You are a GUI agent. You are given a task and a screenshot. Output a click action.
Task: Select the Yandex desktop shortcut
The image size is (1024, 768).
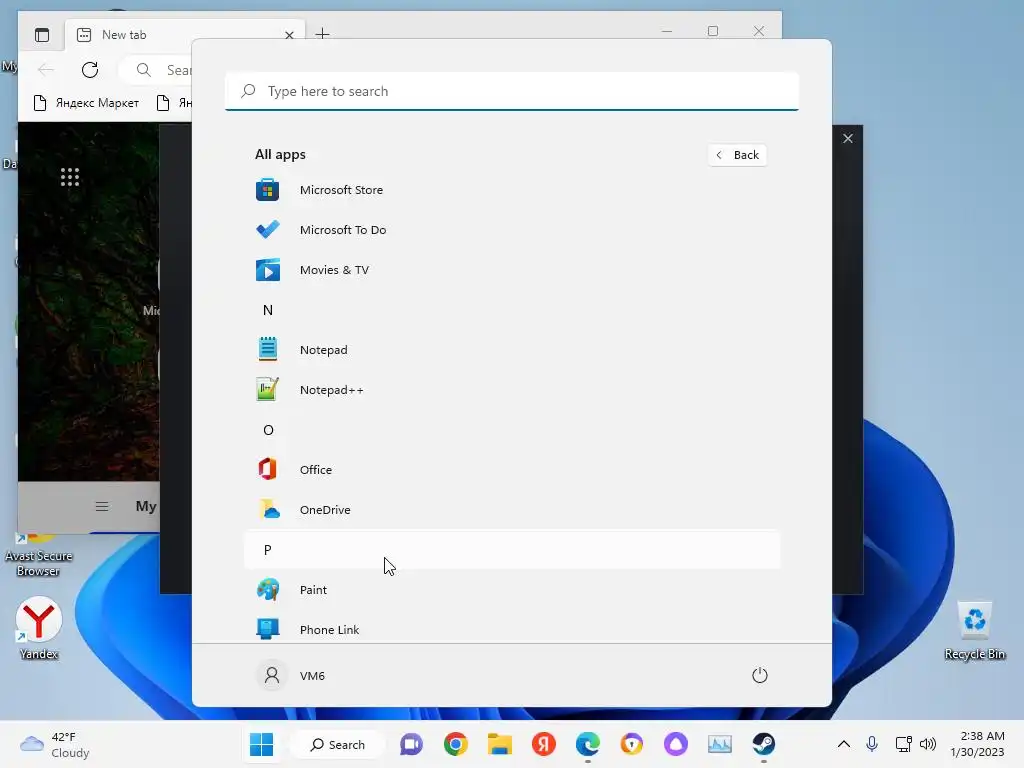click(x=39, y=628)
